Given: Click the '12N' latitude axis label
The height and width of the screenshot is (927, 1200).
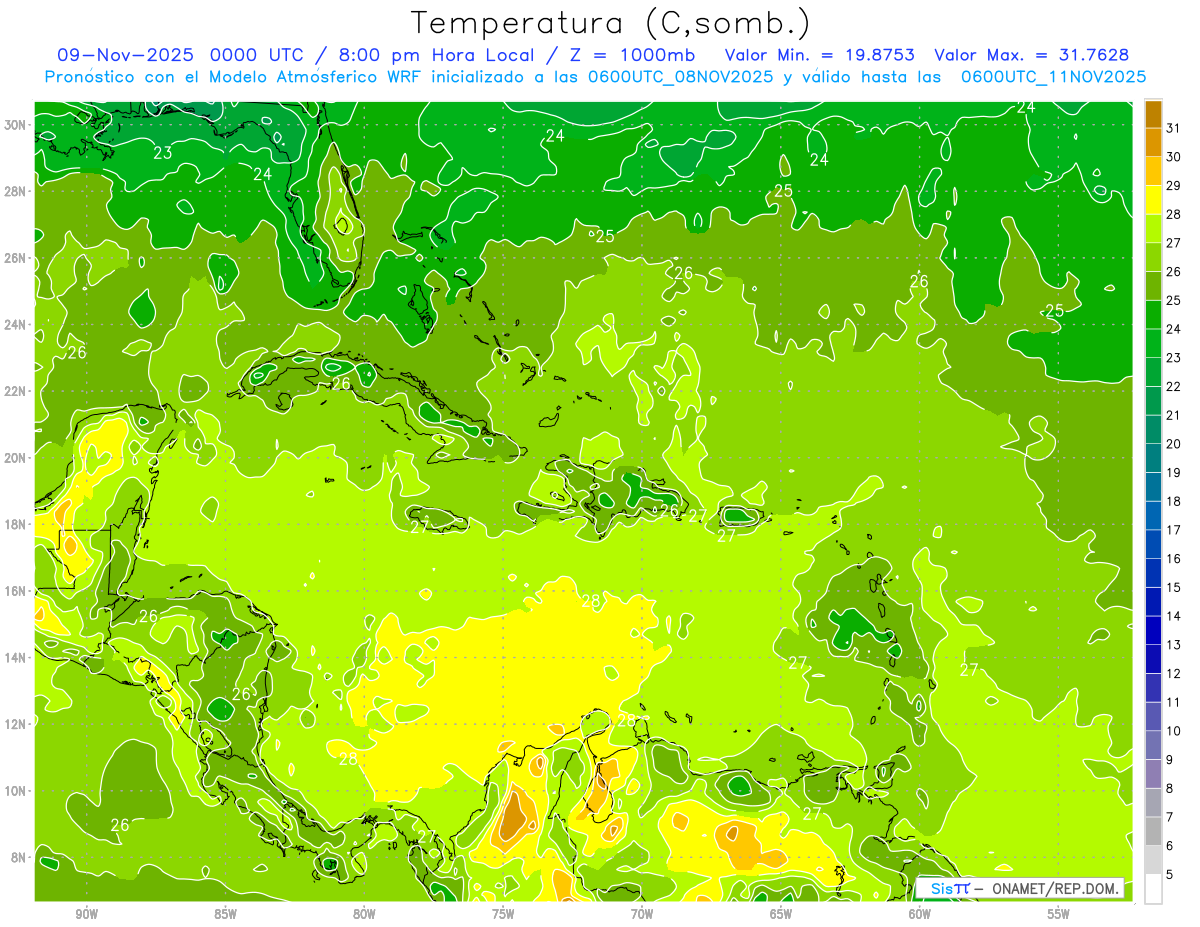Looking at the screenshot, I should 16,723.
